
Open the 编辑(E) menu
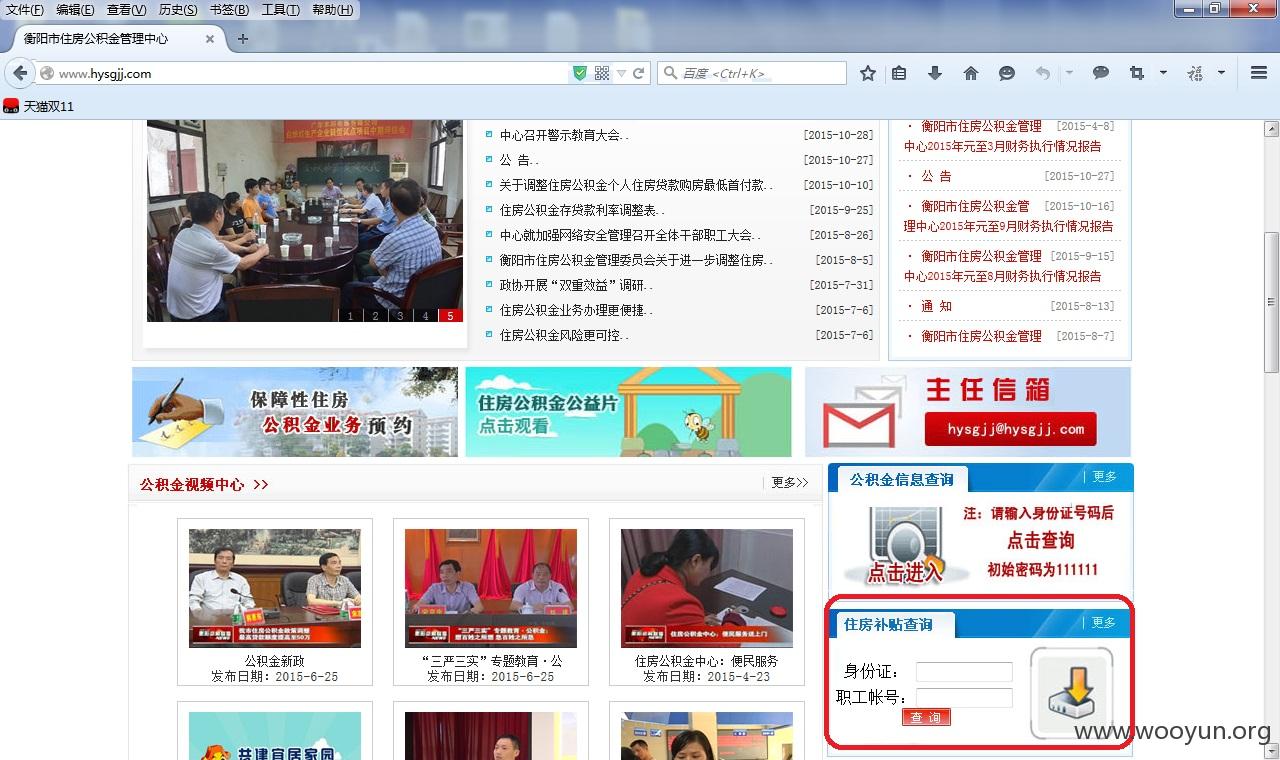point(75,10)
